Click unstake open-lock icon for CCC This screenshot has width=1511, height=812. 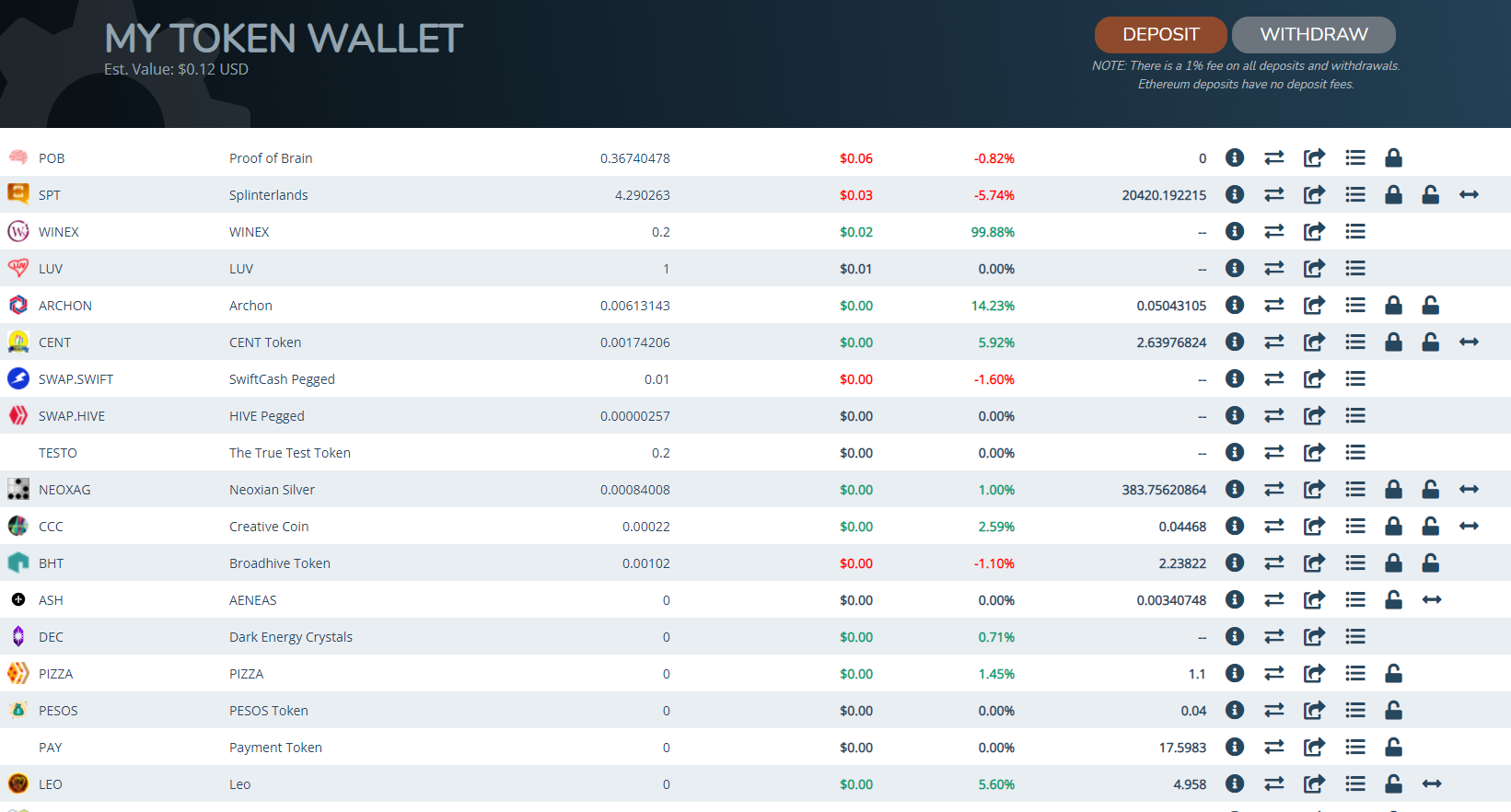(x=1430, y=526)
